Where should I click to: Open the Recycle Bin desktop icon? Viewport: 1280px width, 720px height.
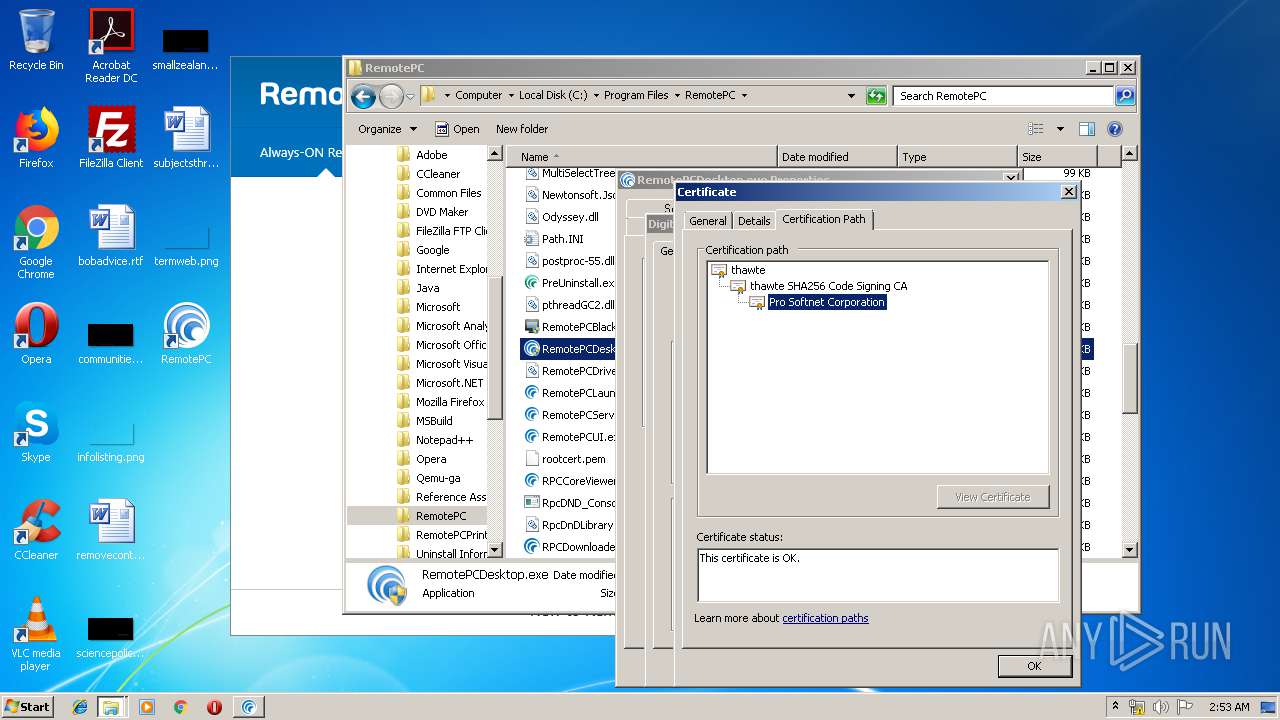click(x=36, y=40)
